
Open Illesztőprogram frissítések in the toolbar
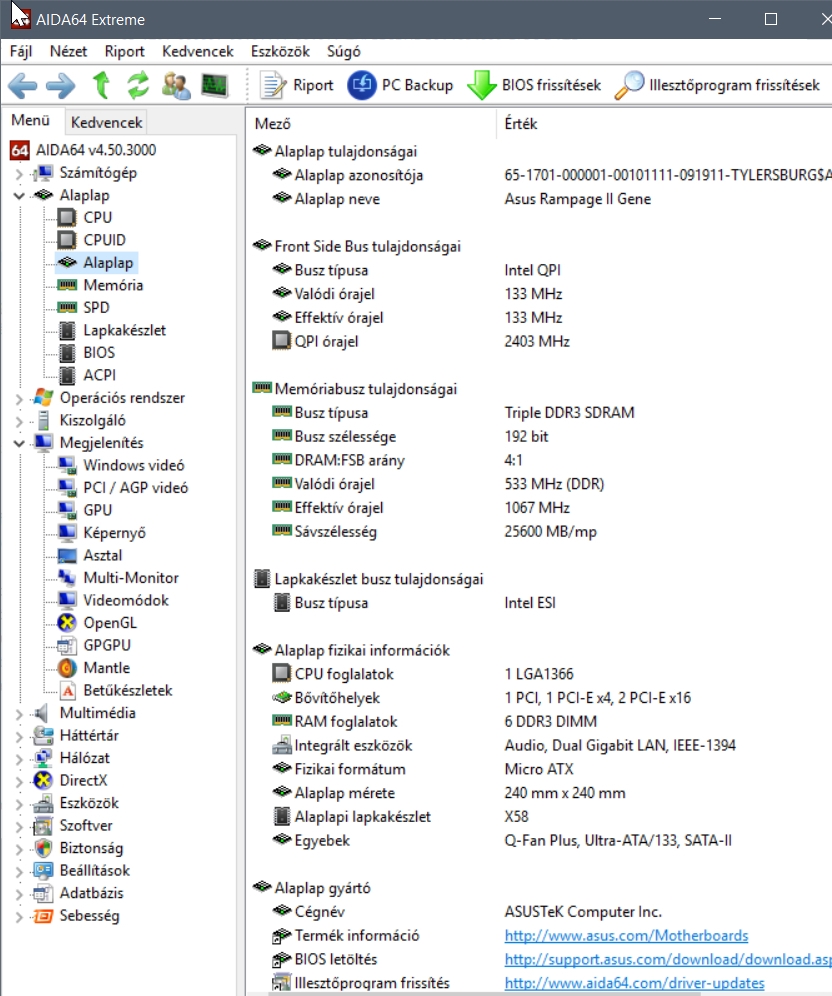(x=717, y=85)
